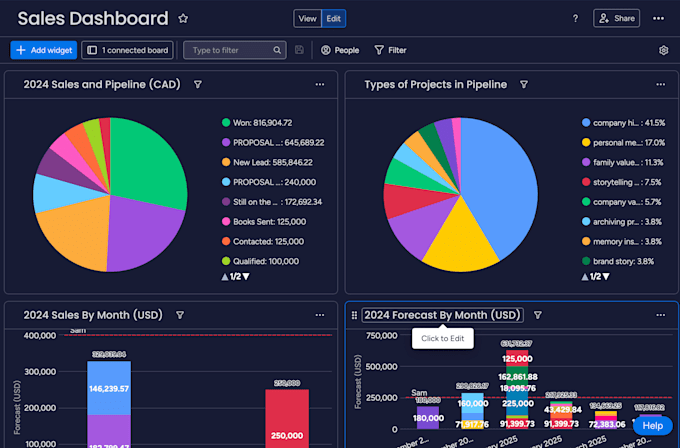Click the Types of Projects in Pipeline title

point(435,85)
